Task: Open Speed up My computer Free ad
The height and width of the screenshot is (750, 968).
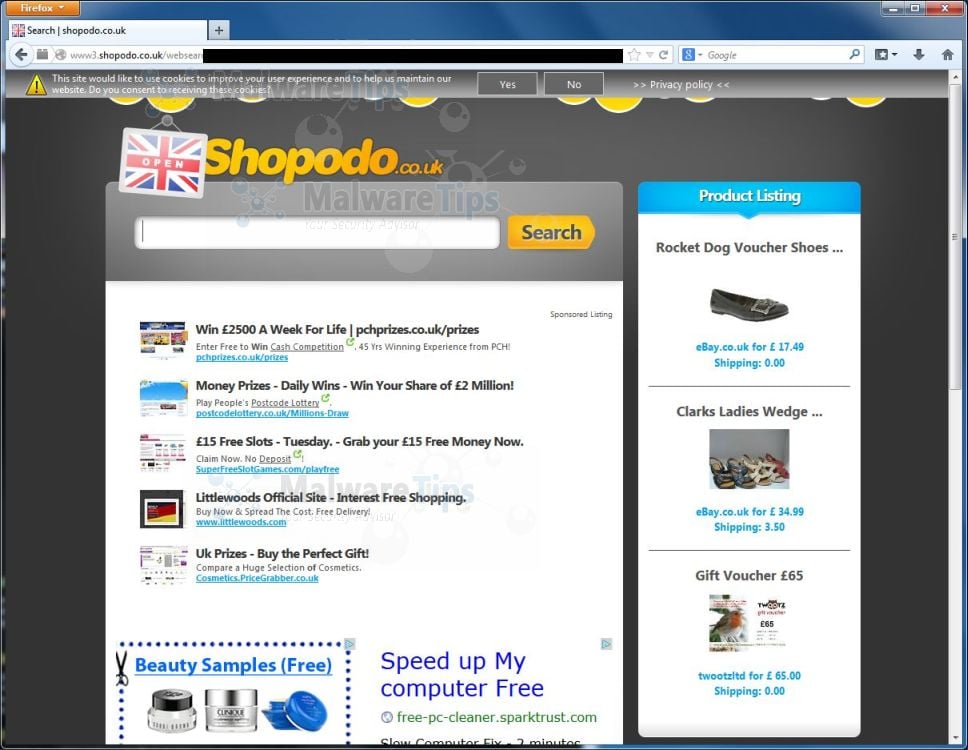Action: click(x=462, y=675)
